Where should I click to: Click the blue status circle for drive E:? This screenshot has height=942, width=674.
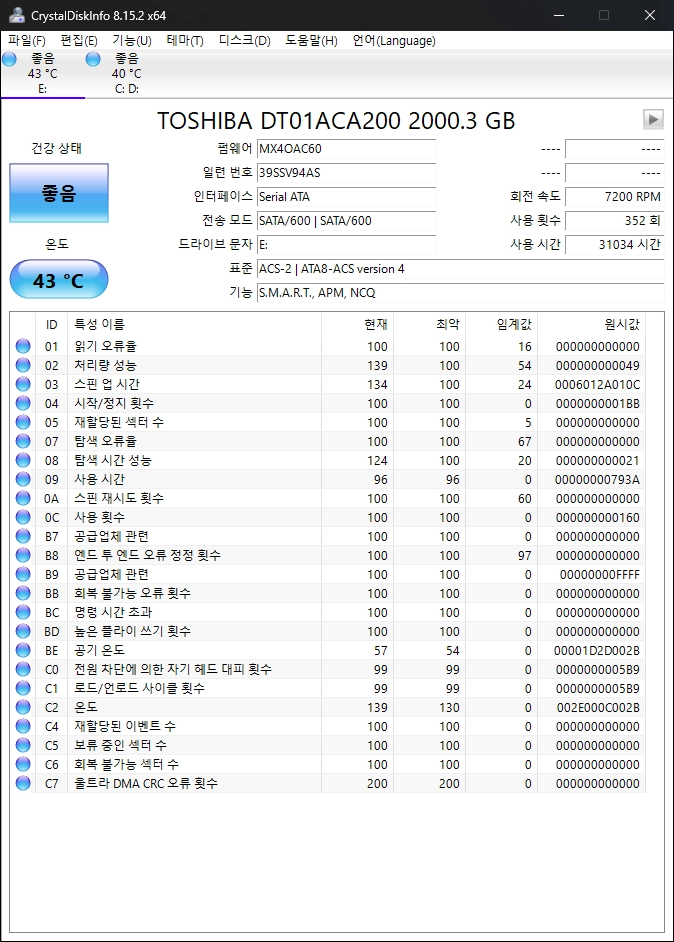pos(10,59)
